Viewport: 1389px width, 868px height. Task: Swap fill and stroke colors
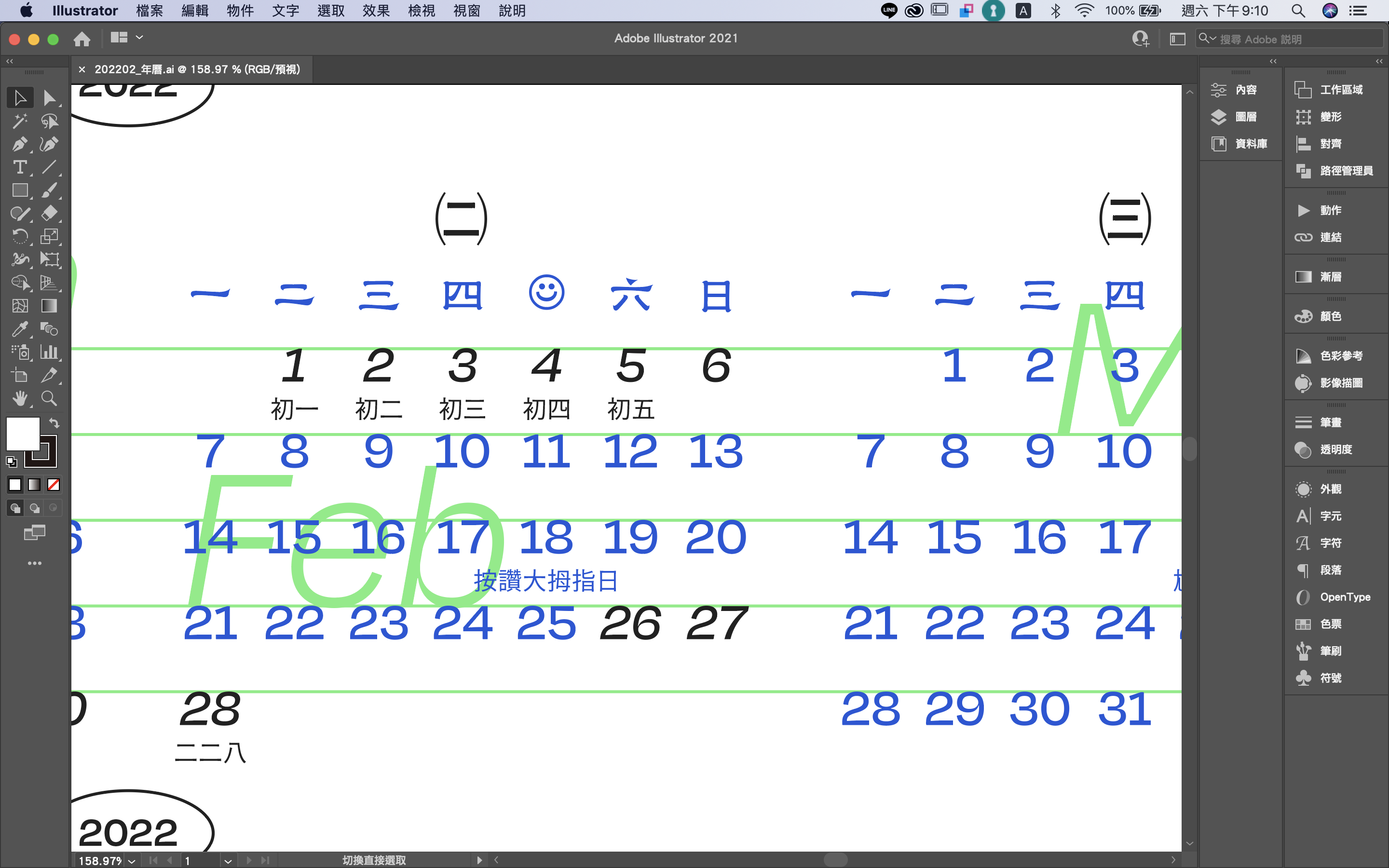tap(54, 423)
